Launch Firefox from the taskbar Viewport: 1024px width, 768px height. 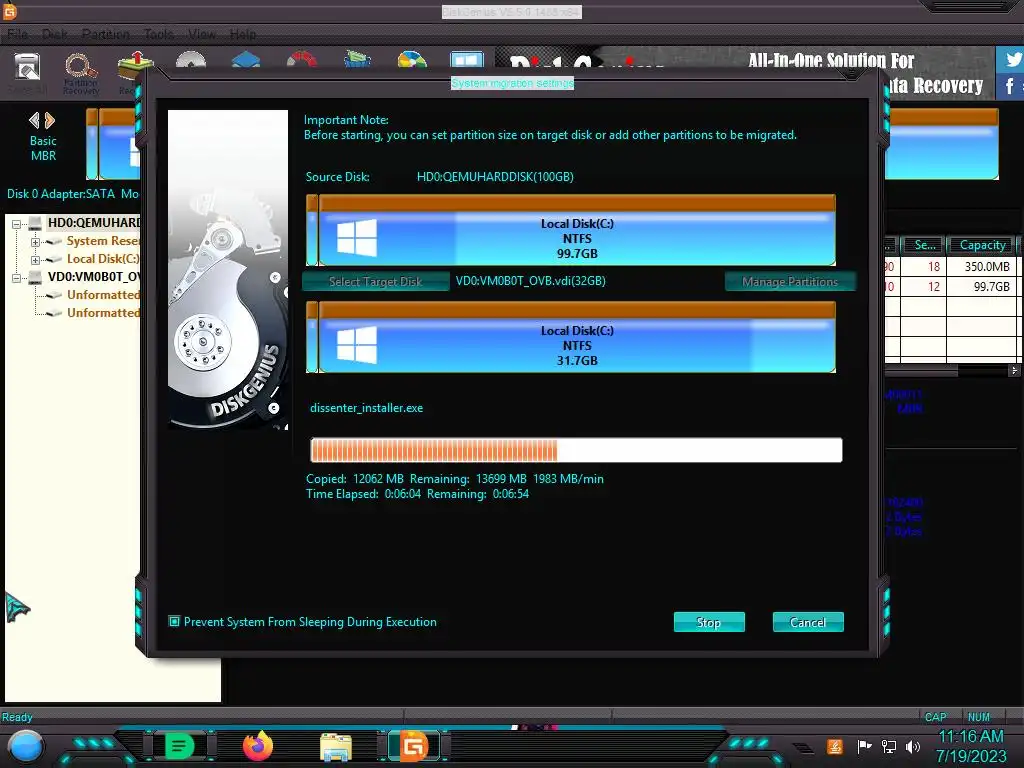(x=258, y=746)
